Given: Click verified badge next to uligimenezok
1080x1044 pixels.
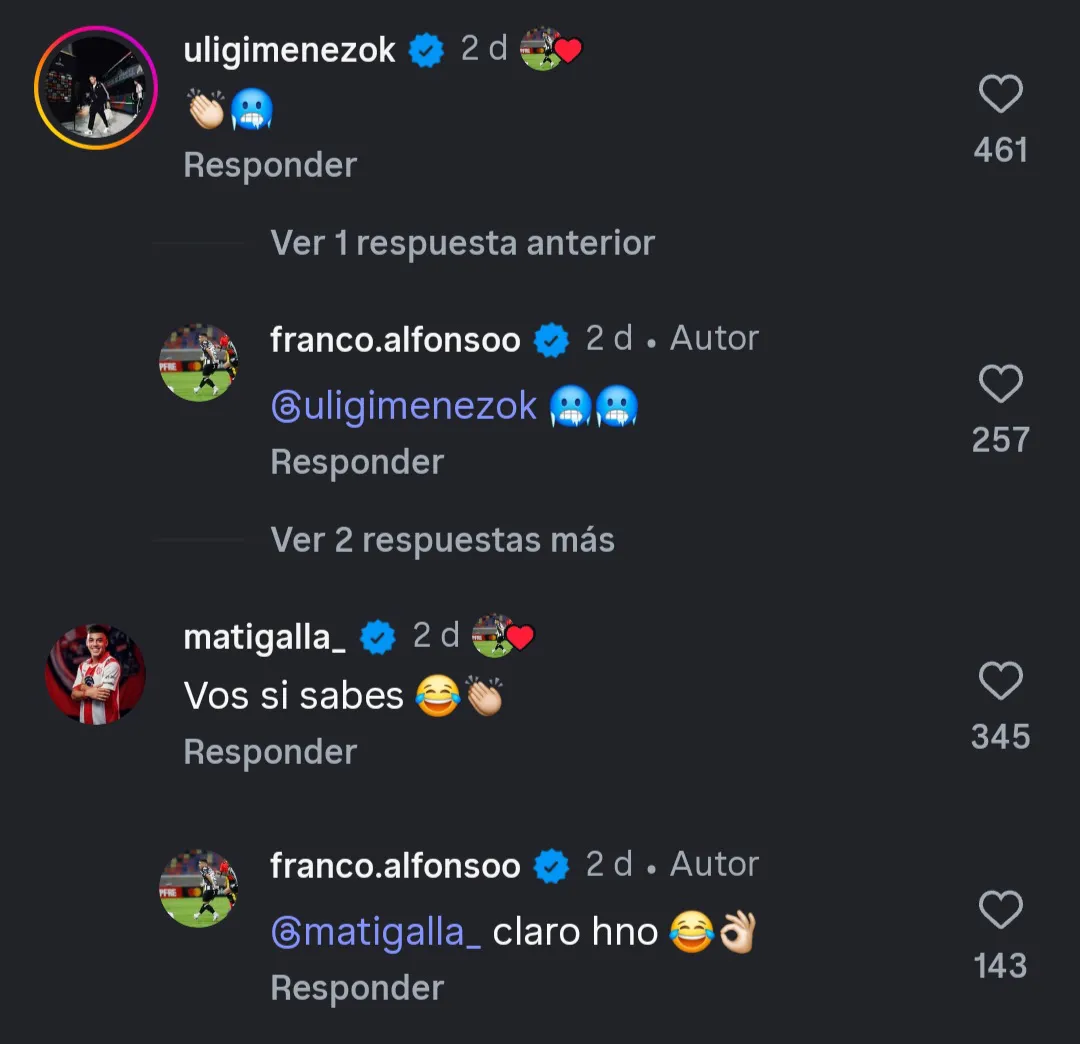Looking at the screenshot, I should 428,50.
